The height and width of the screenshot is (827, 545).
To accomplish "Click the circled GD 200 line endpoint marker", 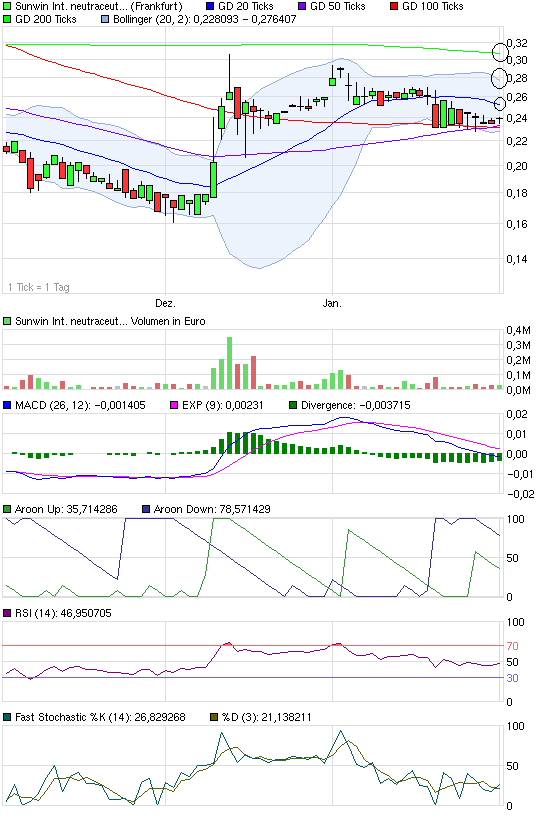I will [x=500, y=52].
